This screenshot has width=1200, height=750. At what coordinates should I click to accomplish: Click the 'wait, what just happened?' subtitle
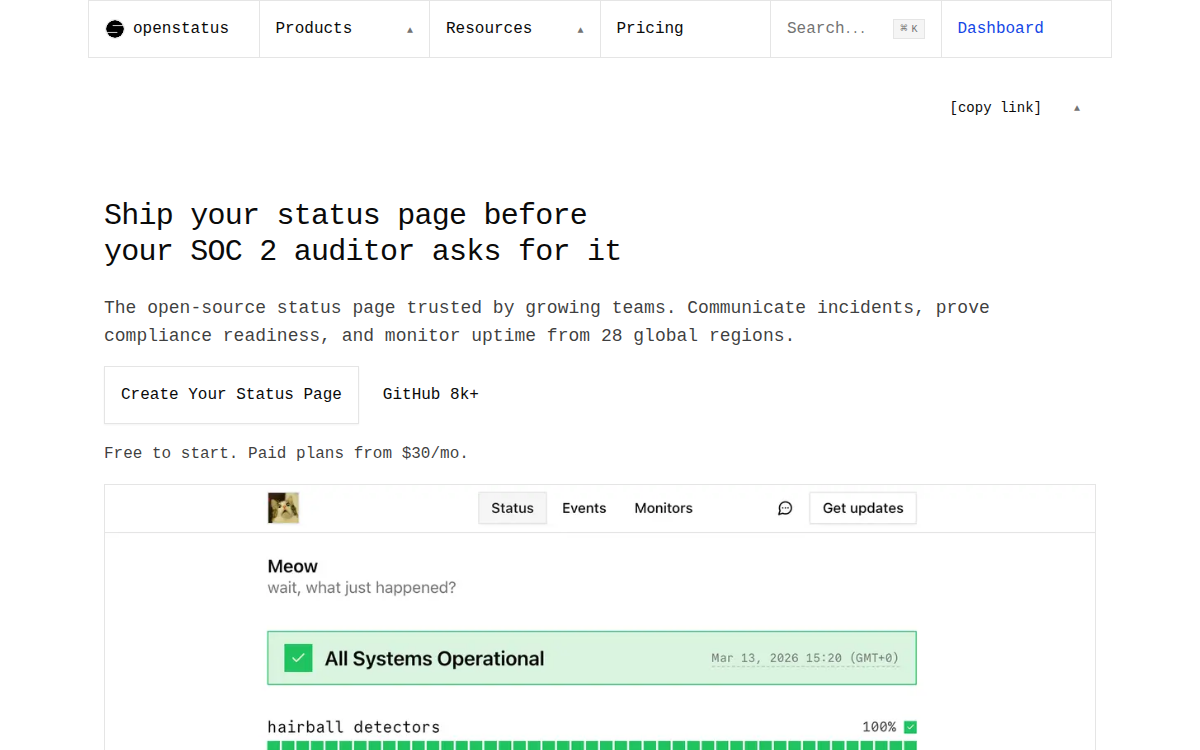pos(362,588)
